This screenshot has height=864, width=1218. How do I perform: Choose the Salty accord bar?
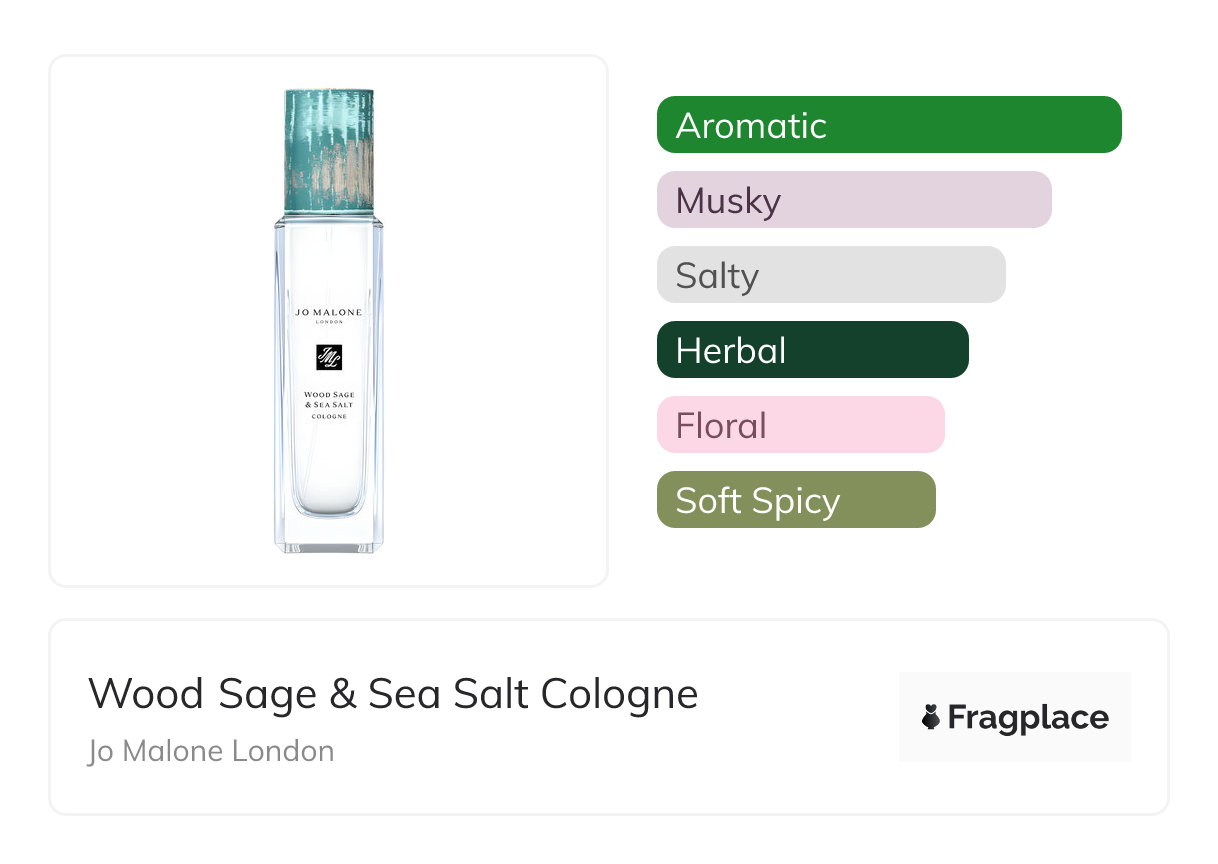(831, 275)
